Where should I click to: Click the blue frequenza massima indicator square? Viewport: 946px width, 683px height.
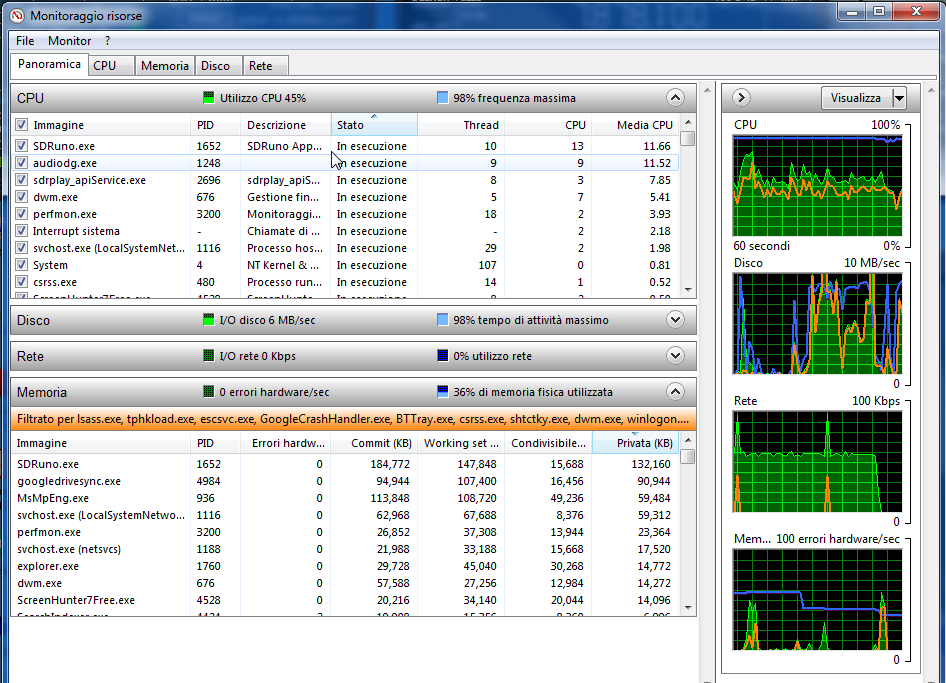442,98
